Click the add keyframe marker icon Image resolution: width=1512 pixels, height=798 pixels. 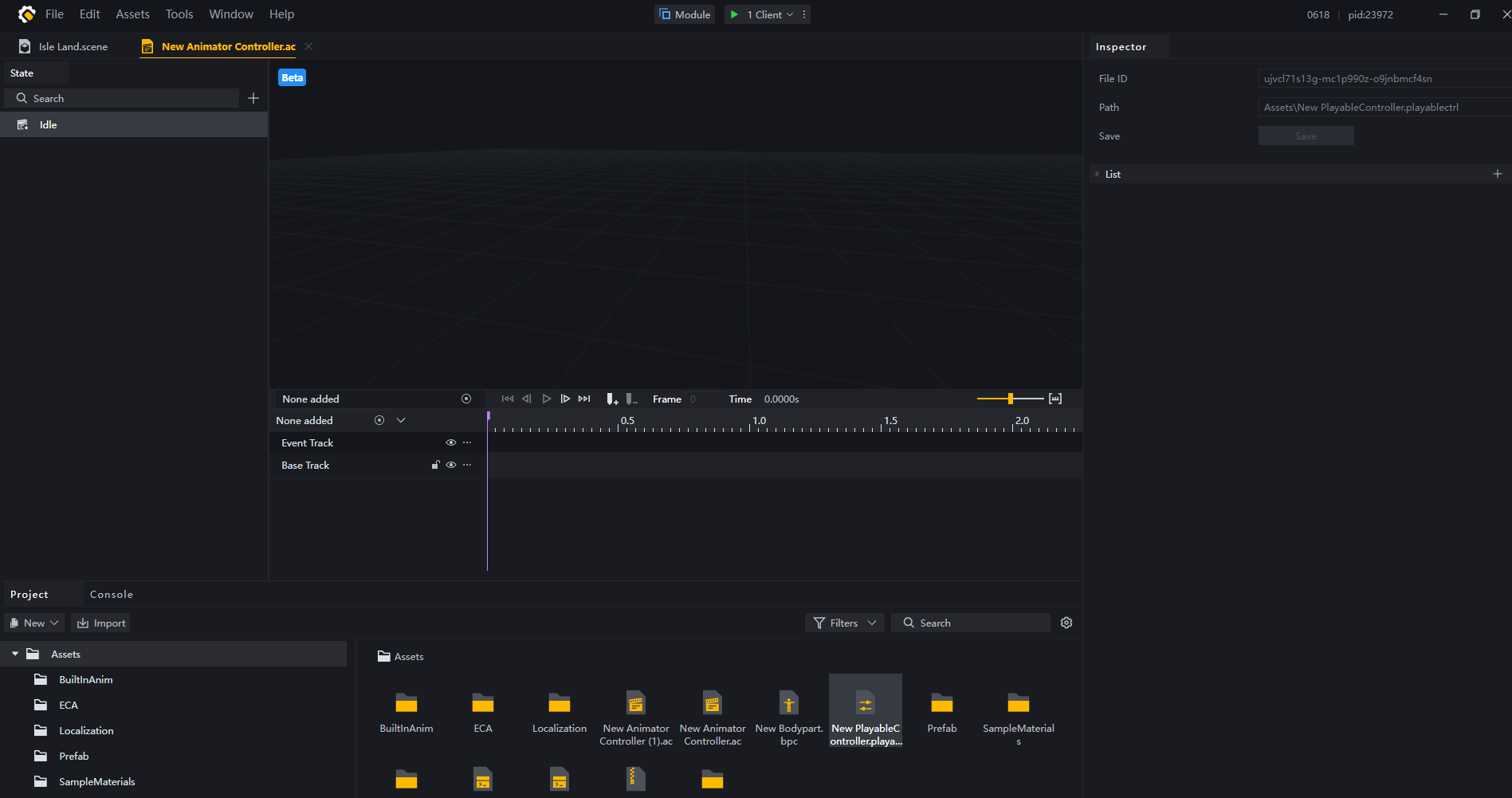click(x=612, y=399)
